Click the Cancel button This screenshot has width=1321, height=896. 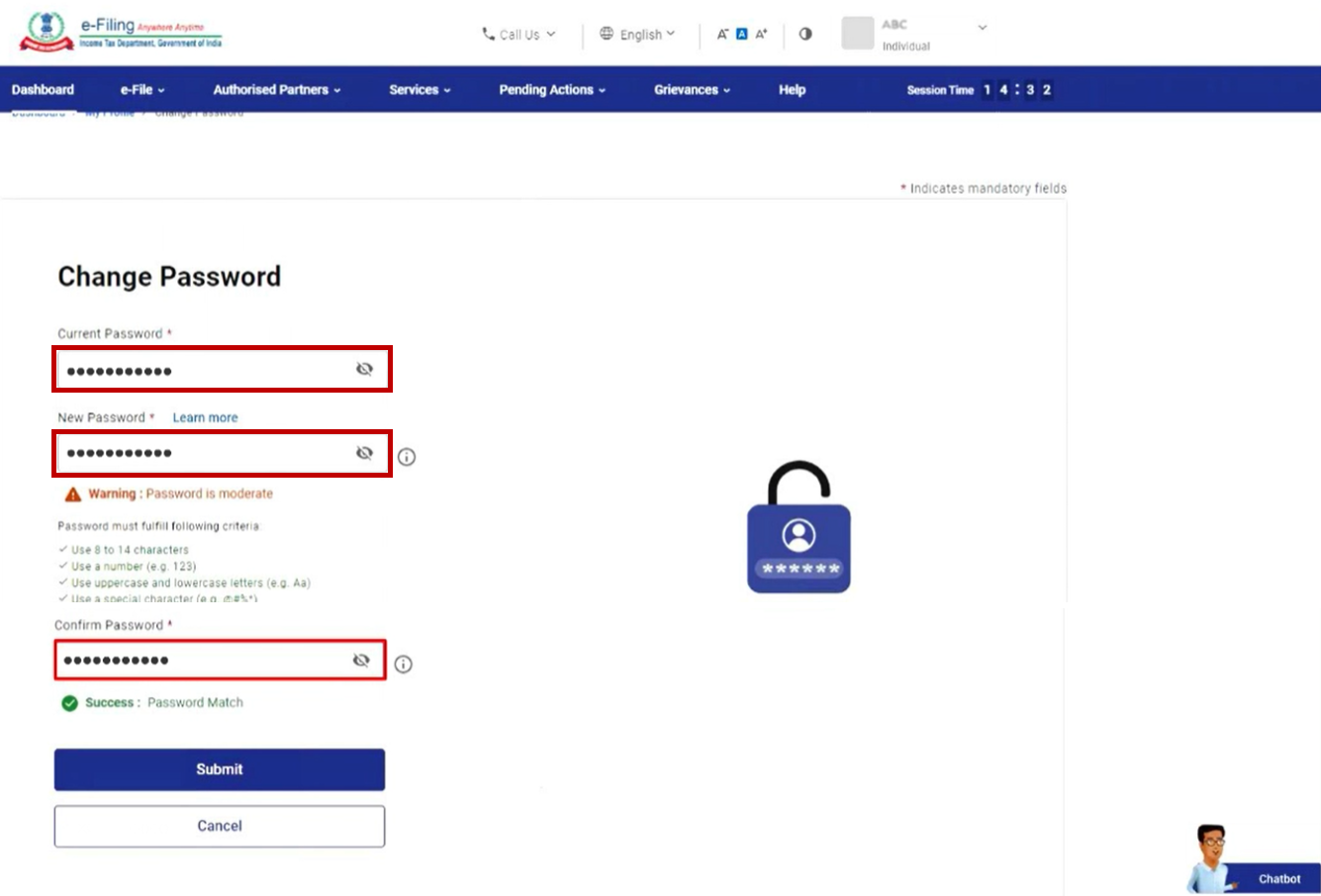(219, 826)
